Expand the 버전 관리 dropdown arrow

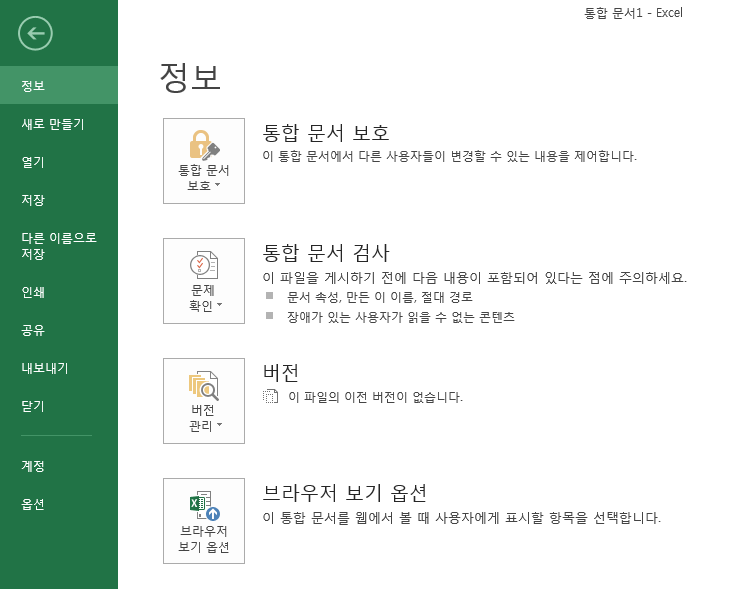click(x=219, y=425)
